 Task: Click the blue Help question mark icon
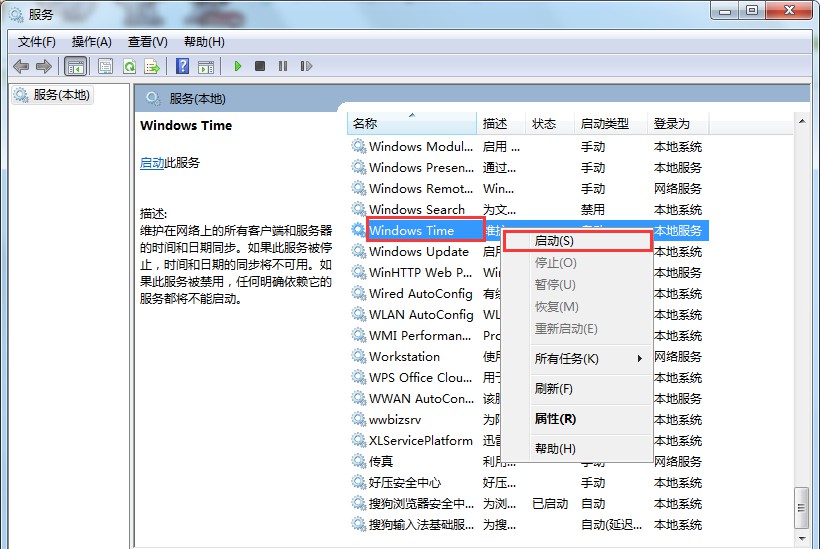coord(182,67)
